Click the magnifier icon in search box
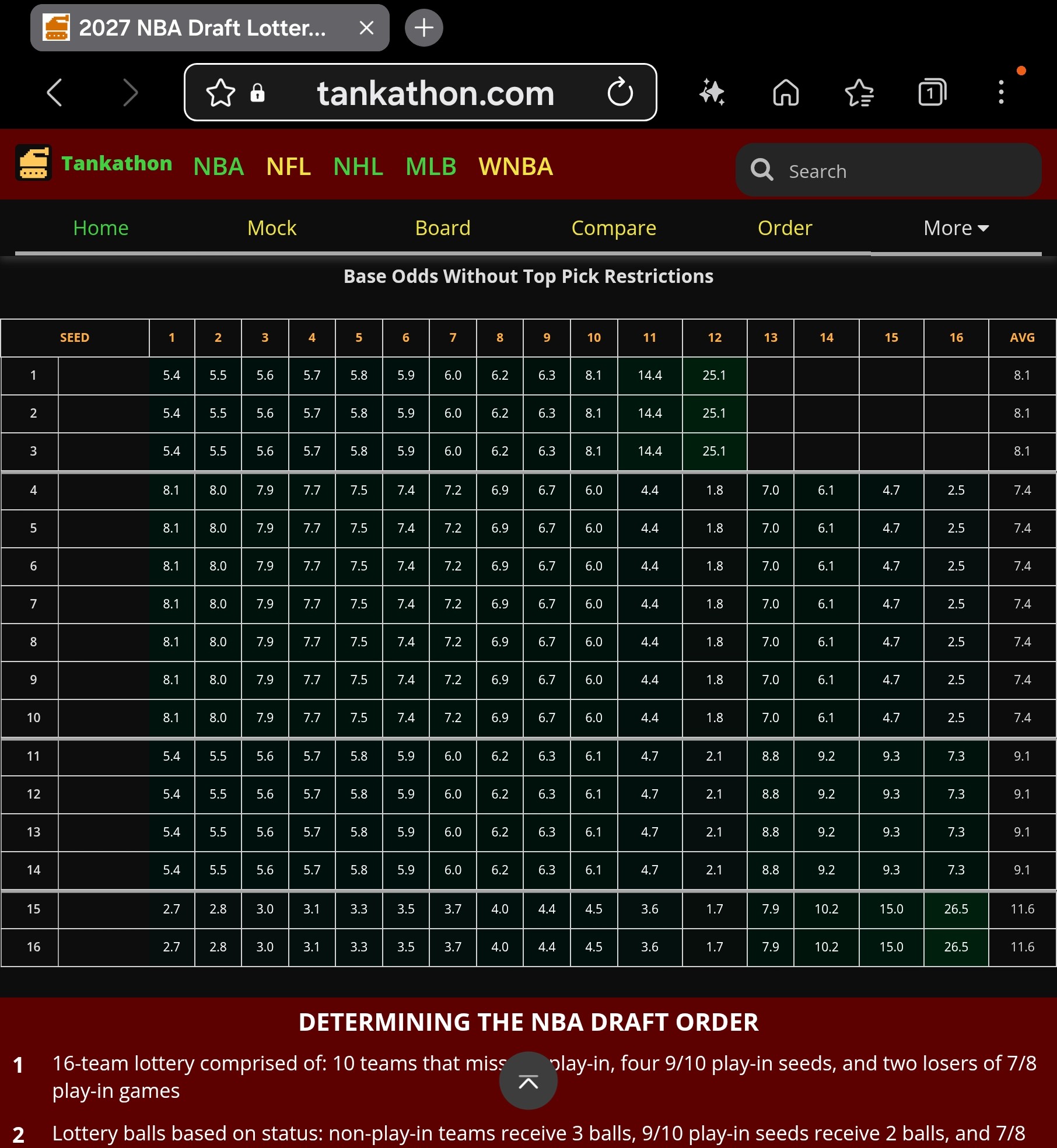The width and height of the screenshot is (1057, 1148). [x=762, y=170]
